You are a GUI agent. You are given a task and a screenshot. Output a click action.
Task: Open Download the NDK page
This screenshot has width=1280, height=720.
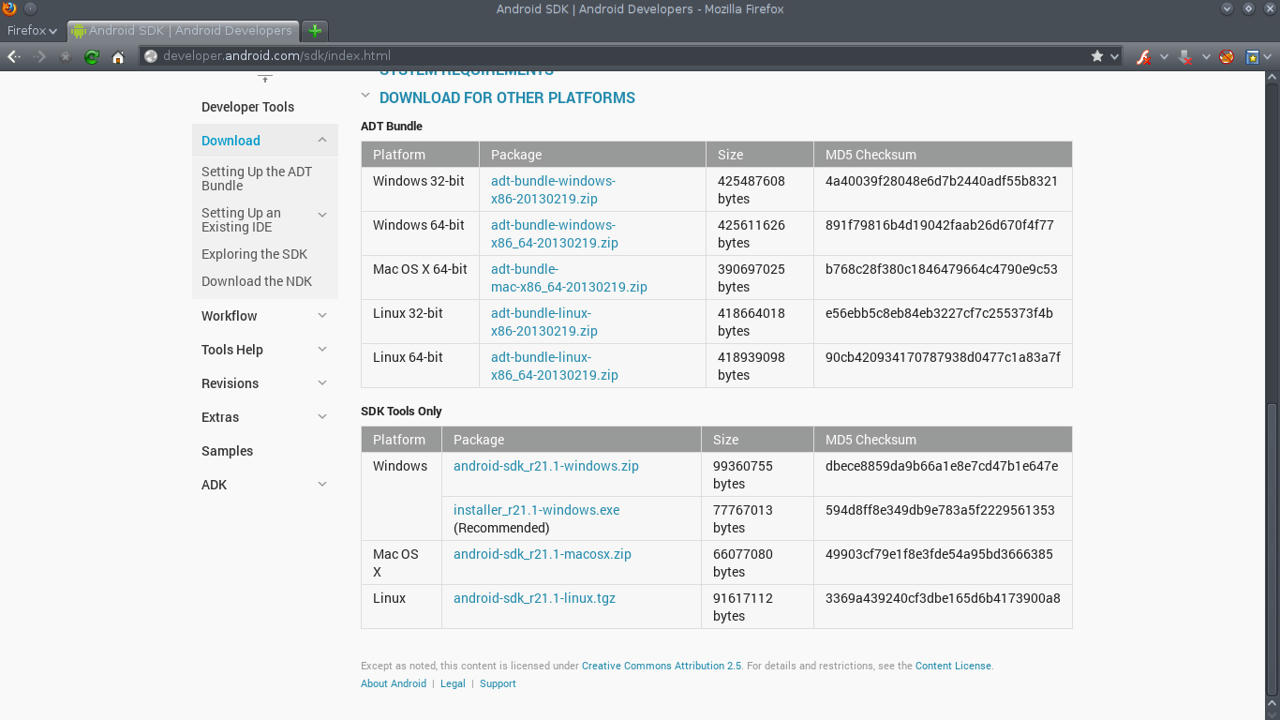click(257, 281)
